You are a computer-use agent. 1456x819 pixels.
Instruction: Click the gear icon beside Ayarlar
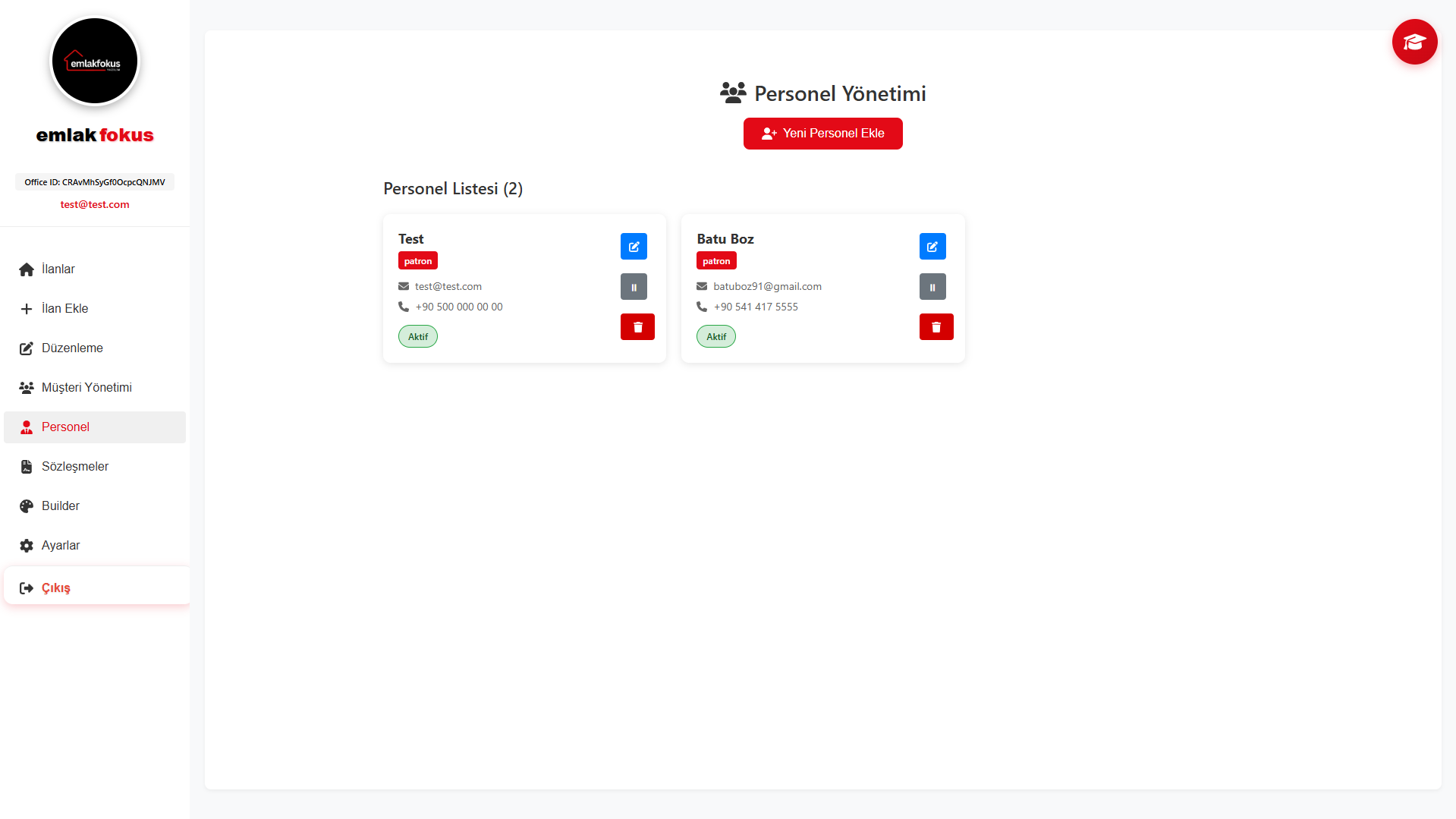[27, 546]
